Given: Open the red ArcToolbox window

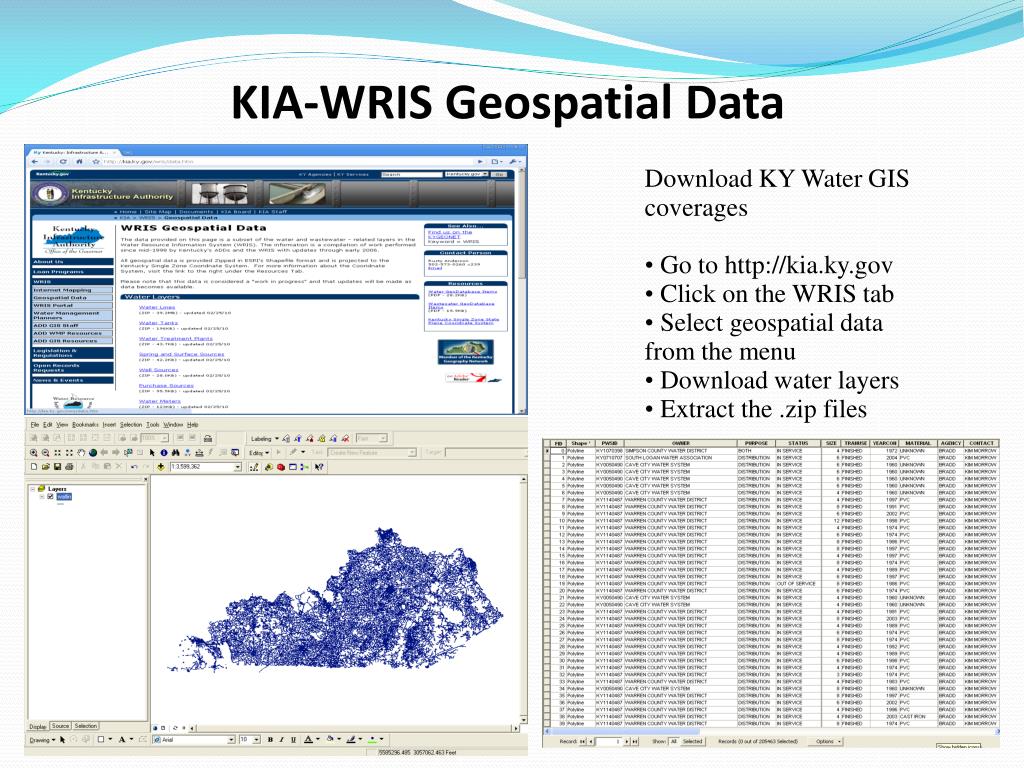Looking at the screenshot, I should click(x=281, y=467).
